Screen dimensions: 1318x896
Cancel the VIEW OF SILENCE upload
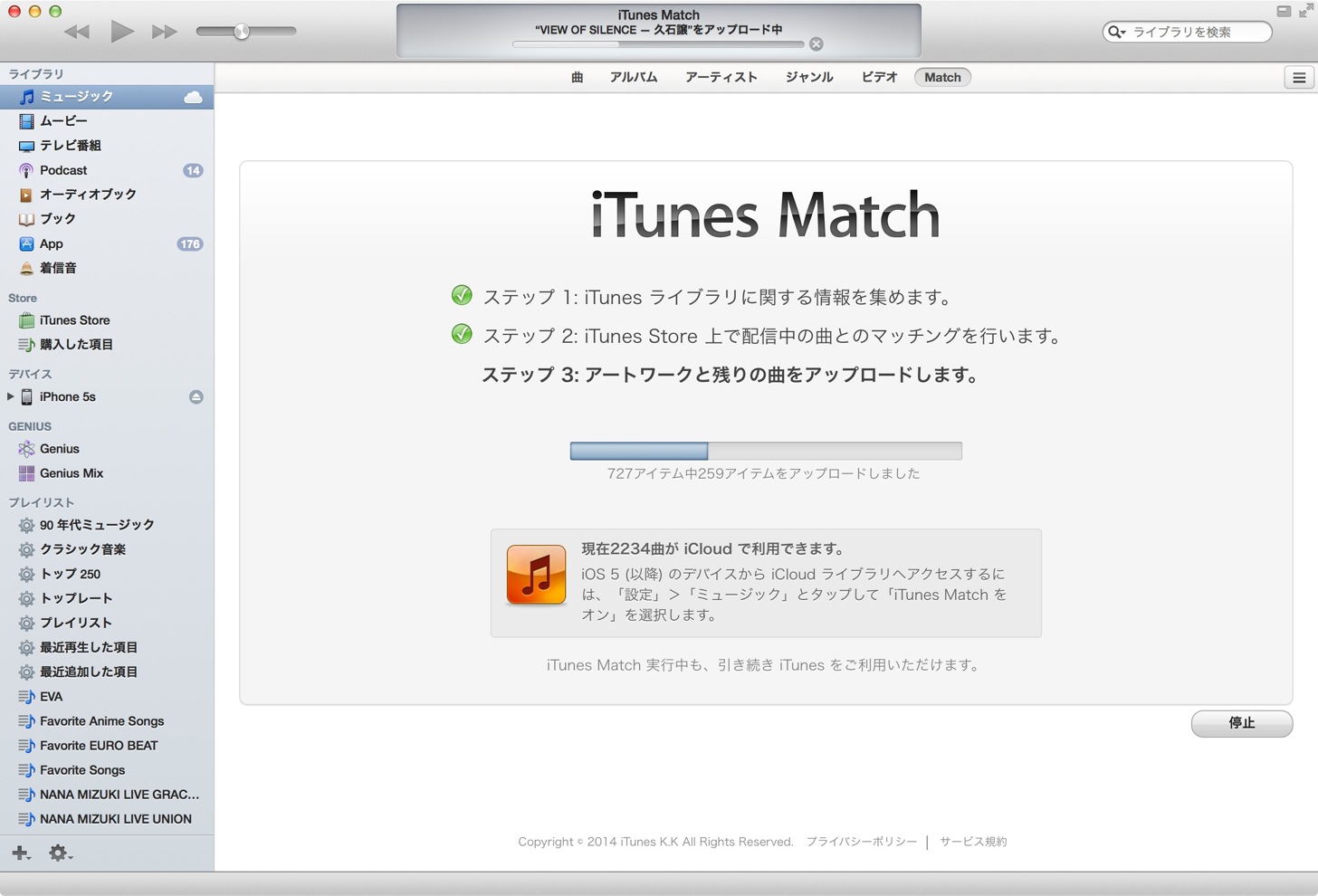point(817,44)
